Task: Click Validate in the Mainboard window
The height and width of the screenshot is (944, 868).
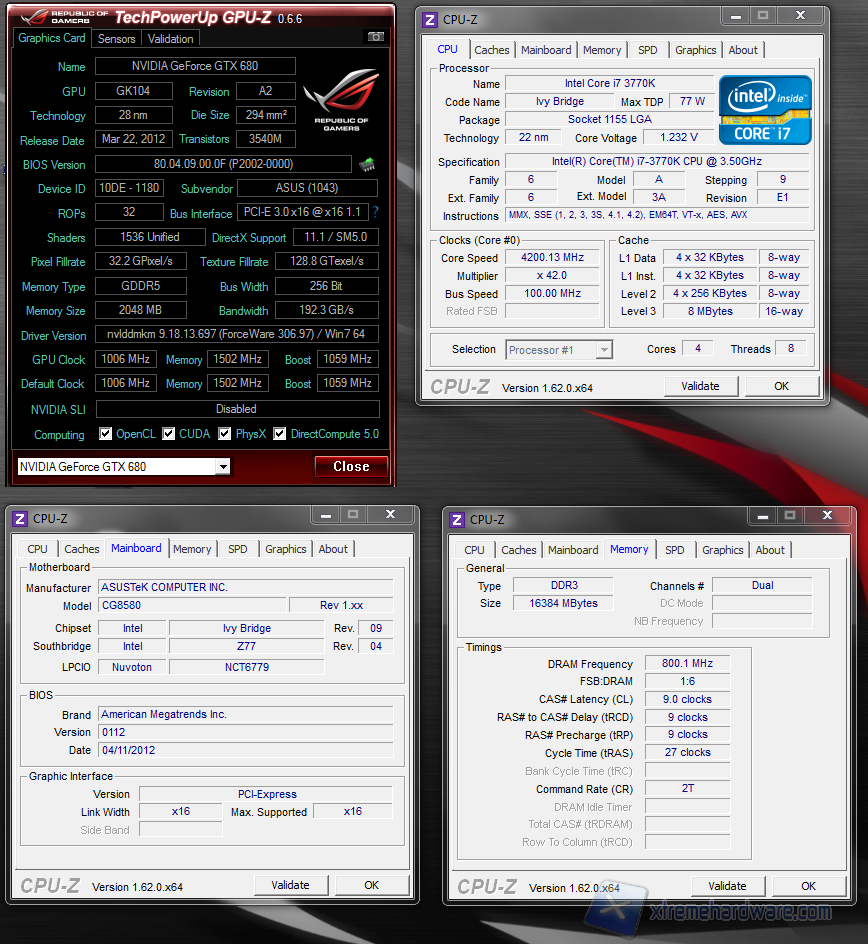Action: pos(290,885)
